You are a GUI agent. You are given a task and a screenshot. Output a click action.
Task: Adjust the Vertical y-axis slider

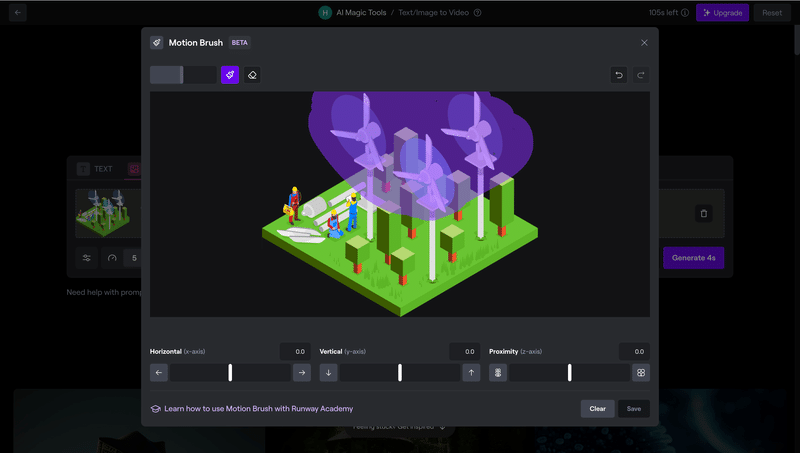pyautogui.click(x=400, y=372)
